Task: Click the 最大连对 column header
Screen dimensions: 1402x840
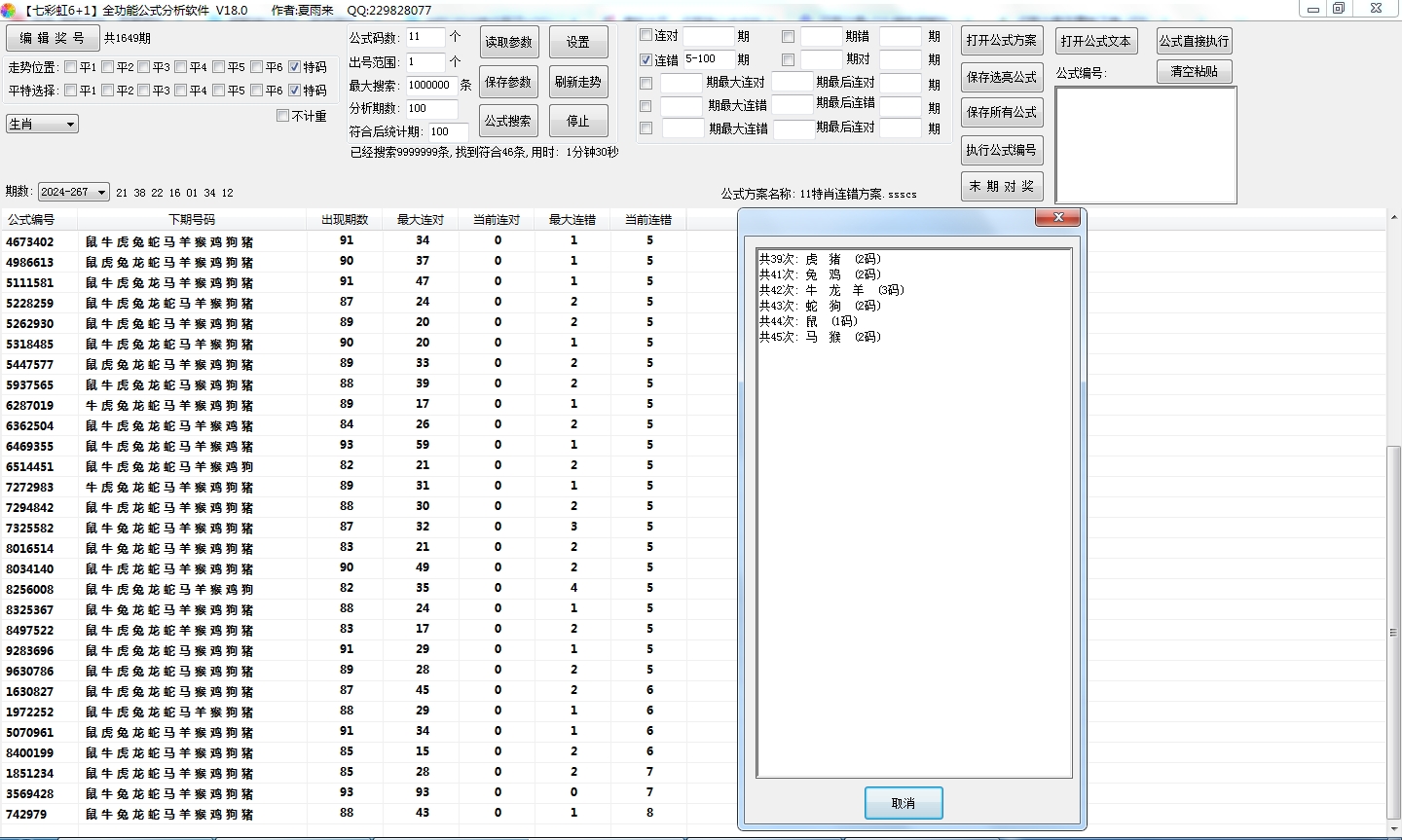Action: click(x=421, y=220)
